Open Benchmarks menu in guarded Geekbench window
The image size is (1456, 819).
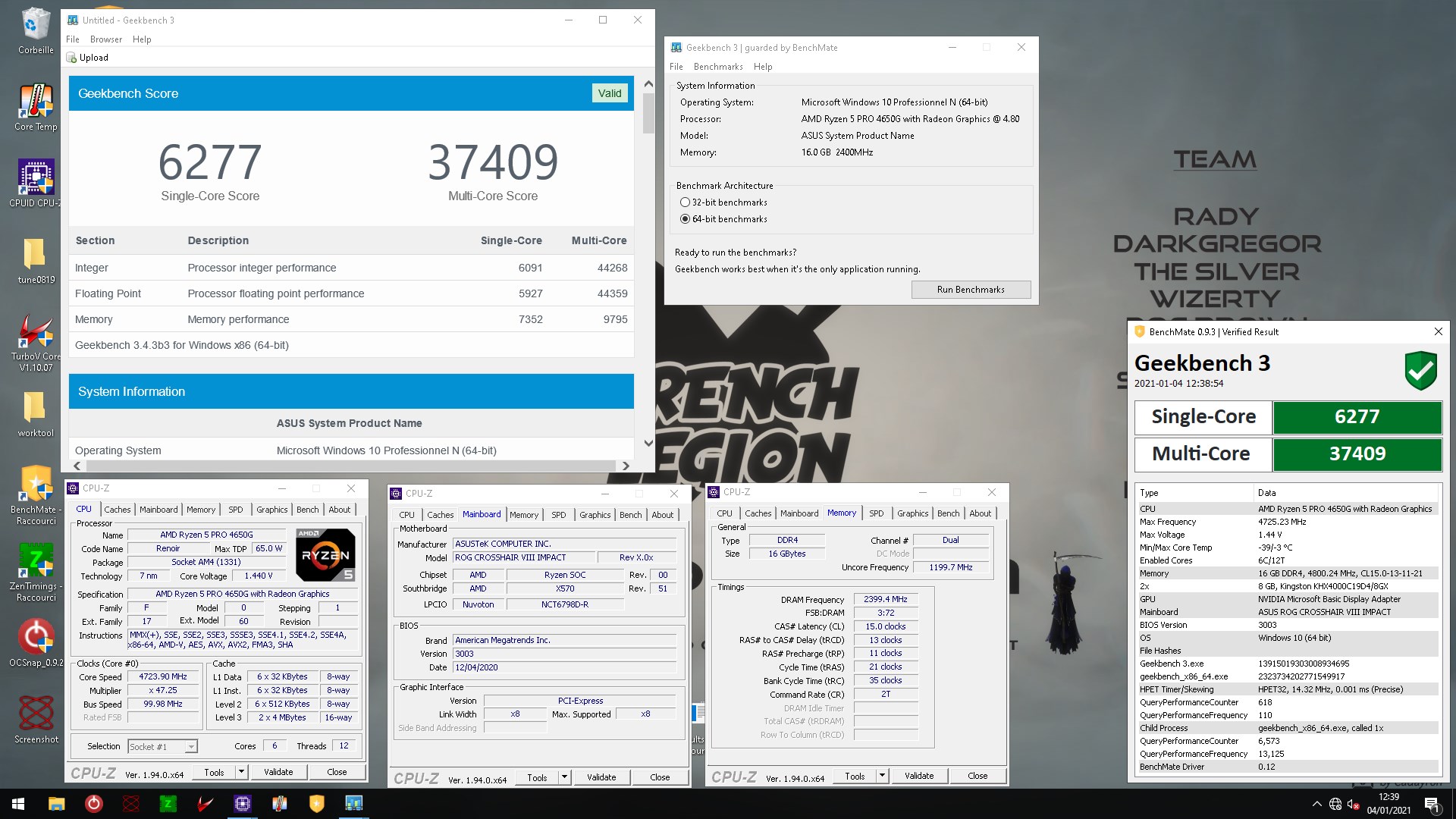pos(718,67)
